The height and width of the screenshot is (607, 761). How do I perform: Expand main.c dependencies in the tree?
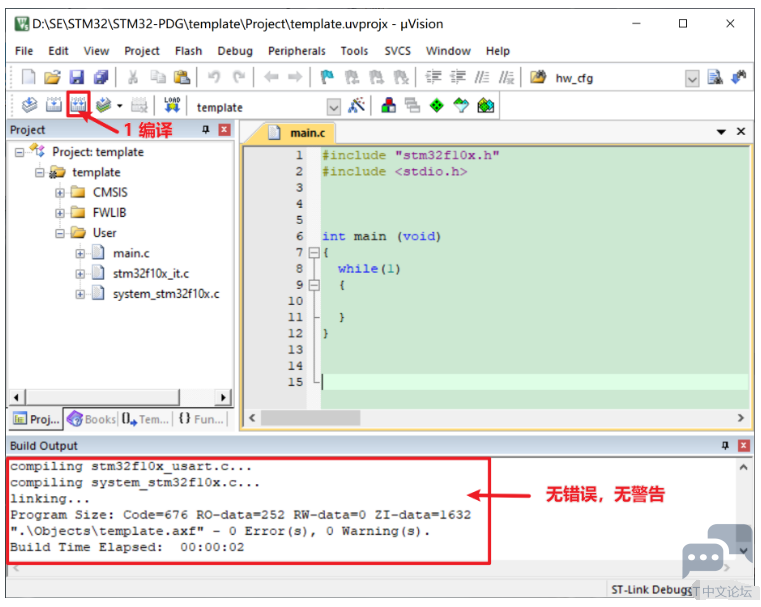[x=80, y=254]
